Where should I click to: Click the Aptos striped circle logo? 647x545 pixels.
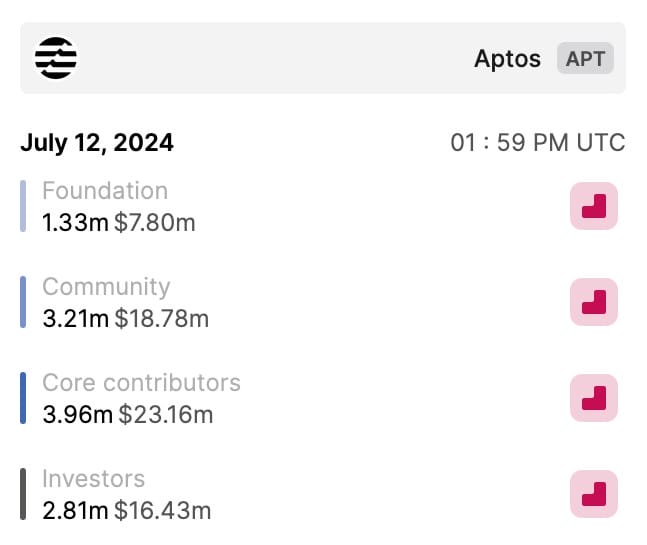(56, 58)
